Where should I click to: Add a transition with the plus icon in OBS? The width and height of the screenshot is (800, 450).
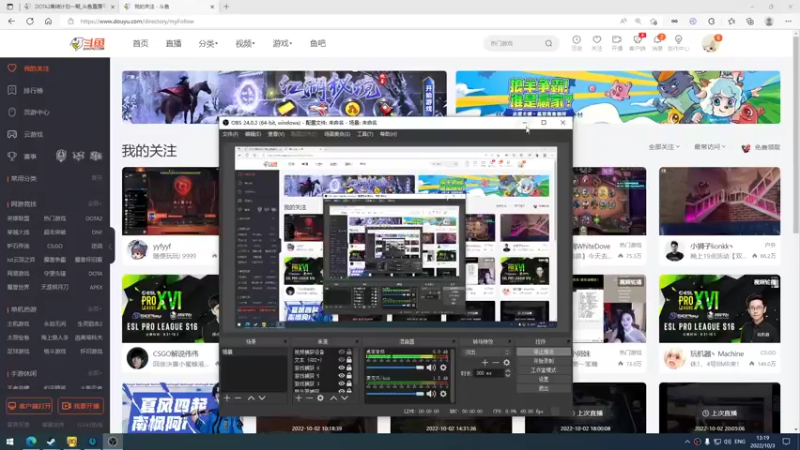click(485, 362)
